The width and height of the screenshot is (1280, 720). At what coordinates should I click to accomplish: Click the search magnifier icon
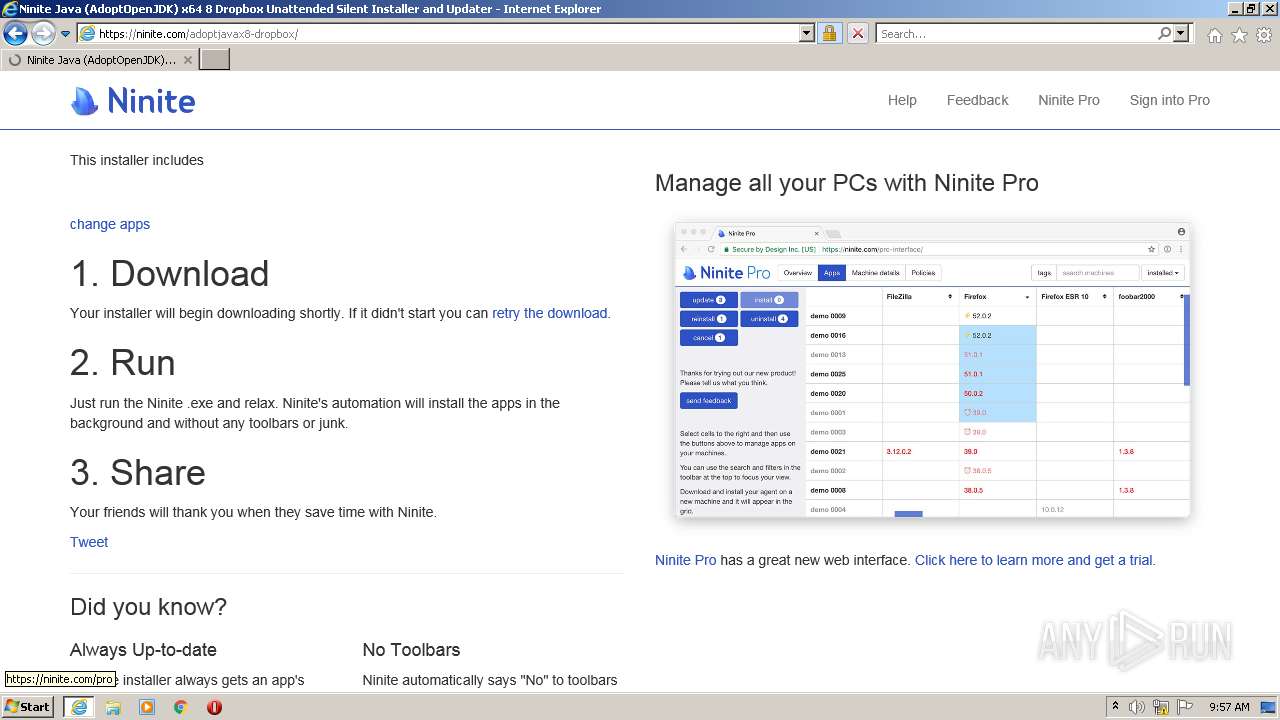click(1164, 33)
